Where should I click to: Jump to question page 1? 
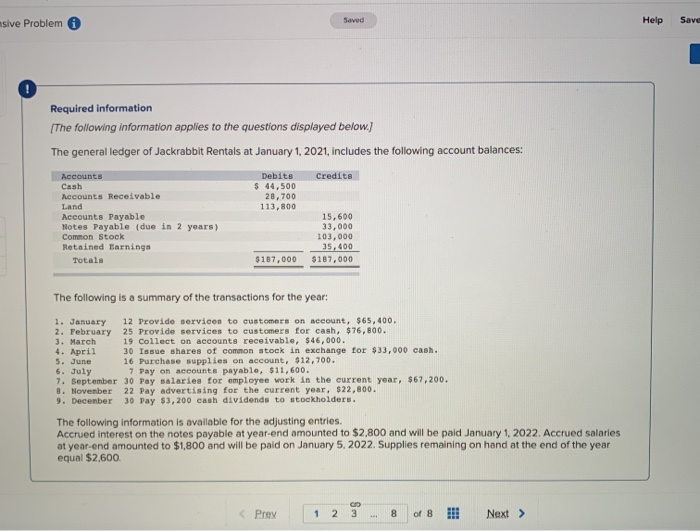coord(316,514)
